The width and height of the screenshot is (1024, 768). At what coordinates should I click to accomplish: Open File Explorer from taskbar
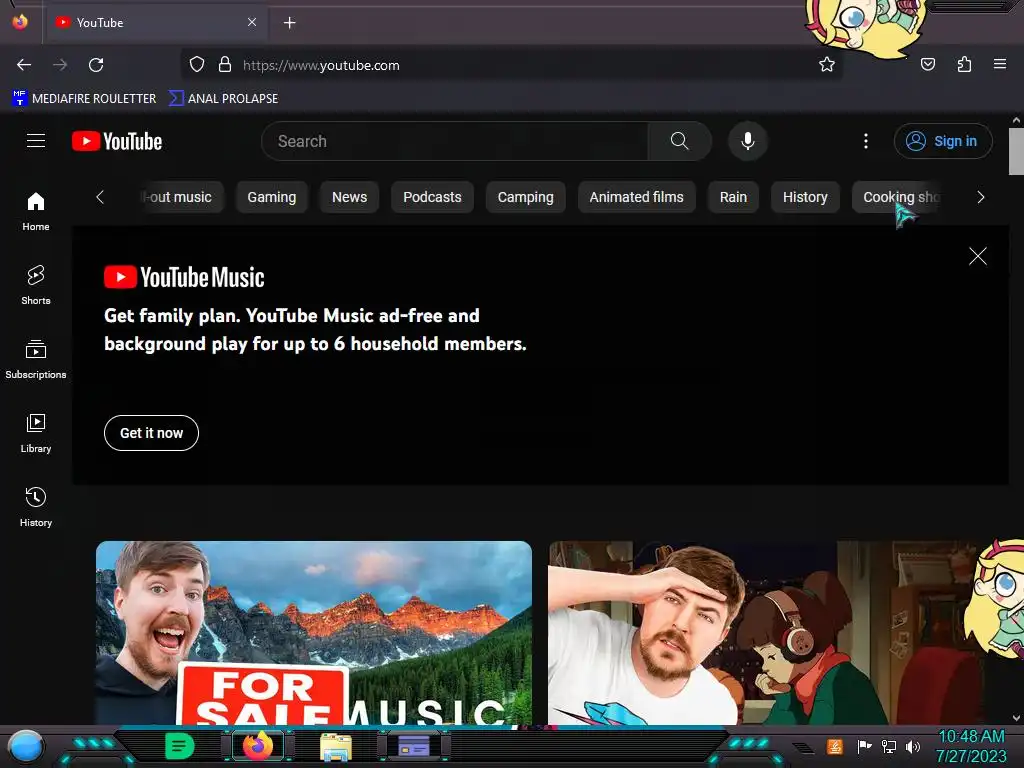[336, 746]
